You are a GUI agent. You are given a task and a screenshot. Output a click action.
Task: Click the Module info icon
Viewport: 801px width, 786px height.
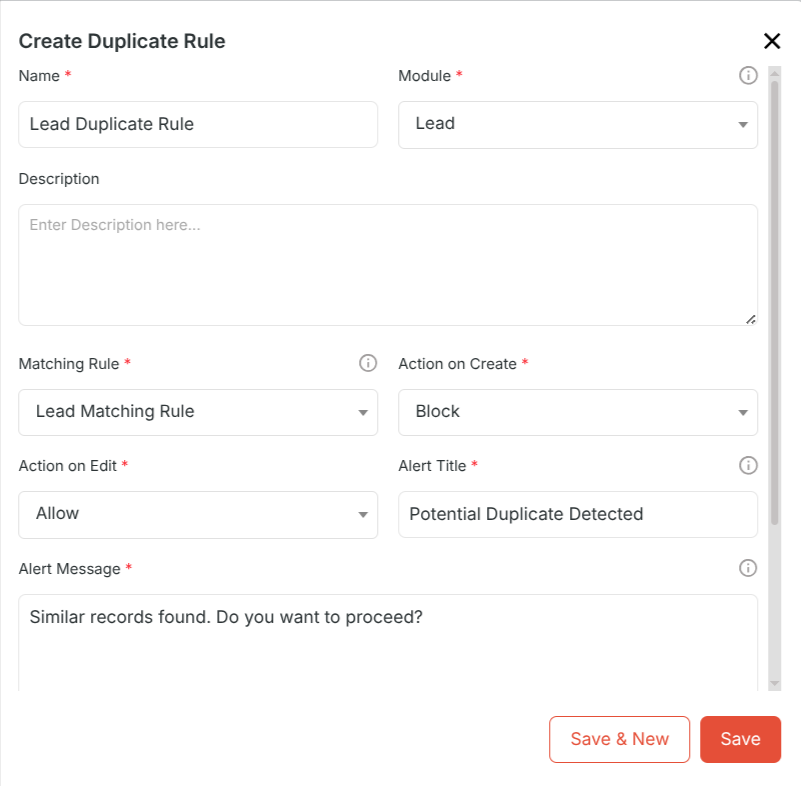click(x=748, y=76)
